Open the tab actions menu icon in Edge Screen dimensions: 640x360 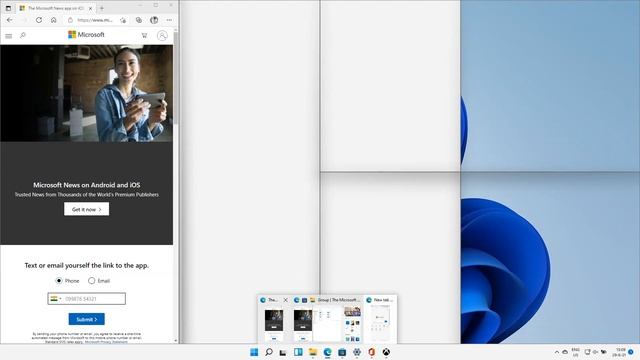point(8,8)
